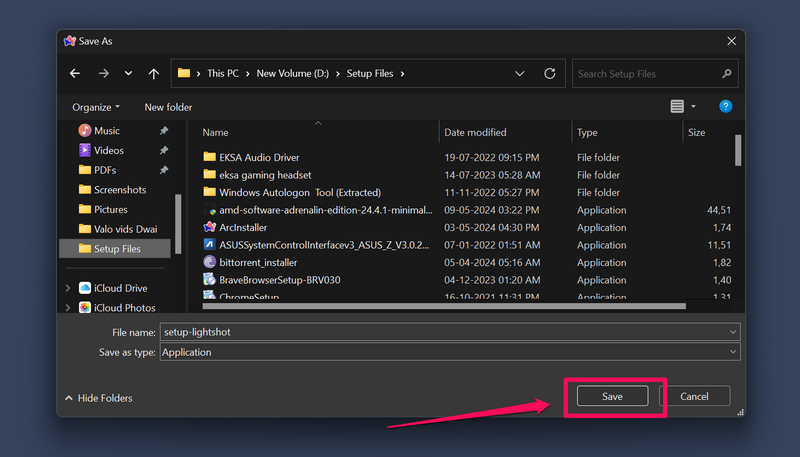Select the Videos icon in sidebar
The image size is (800, 457).
pyautogui.click(x=85, y=150)
